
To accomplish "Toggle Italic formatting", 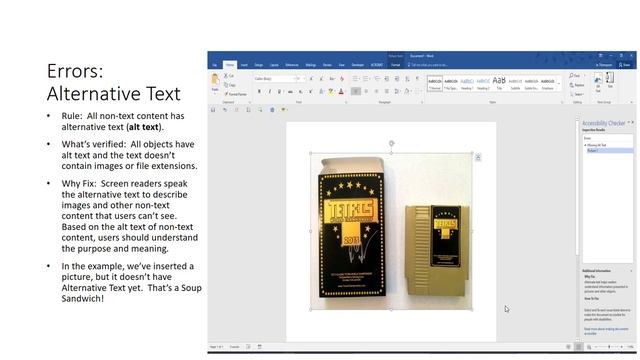I will (x=269, y=91).
